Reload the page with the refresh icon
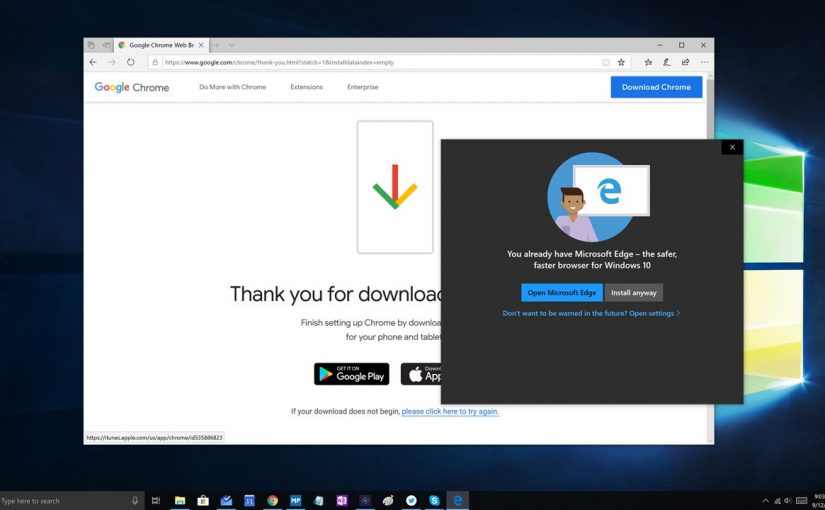Image resolution: width=825 pixels, height=510 pixels. click(130, 62)
